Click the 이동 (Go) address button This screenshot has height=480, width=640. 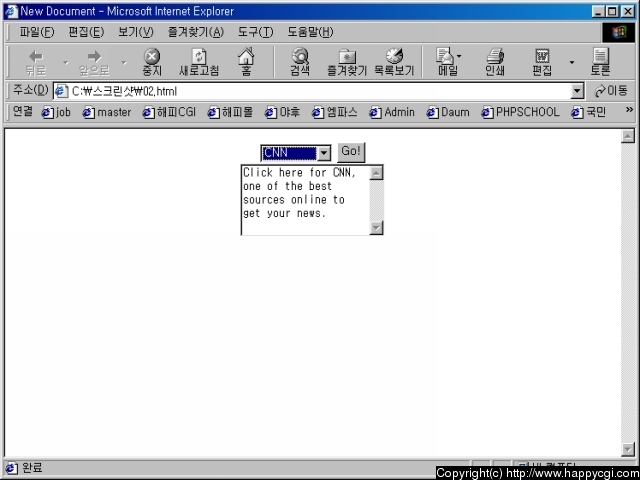(611, 91)
